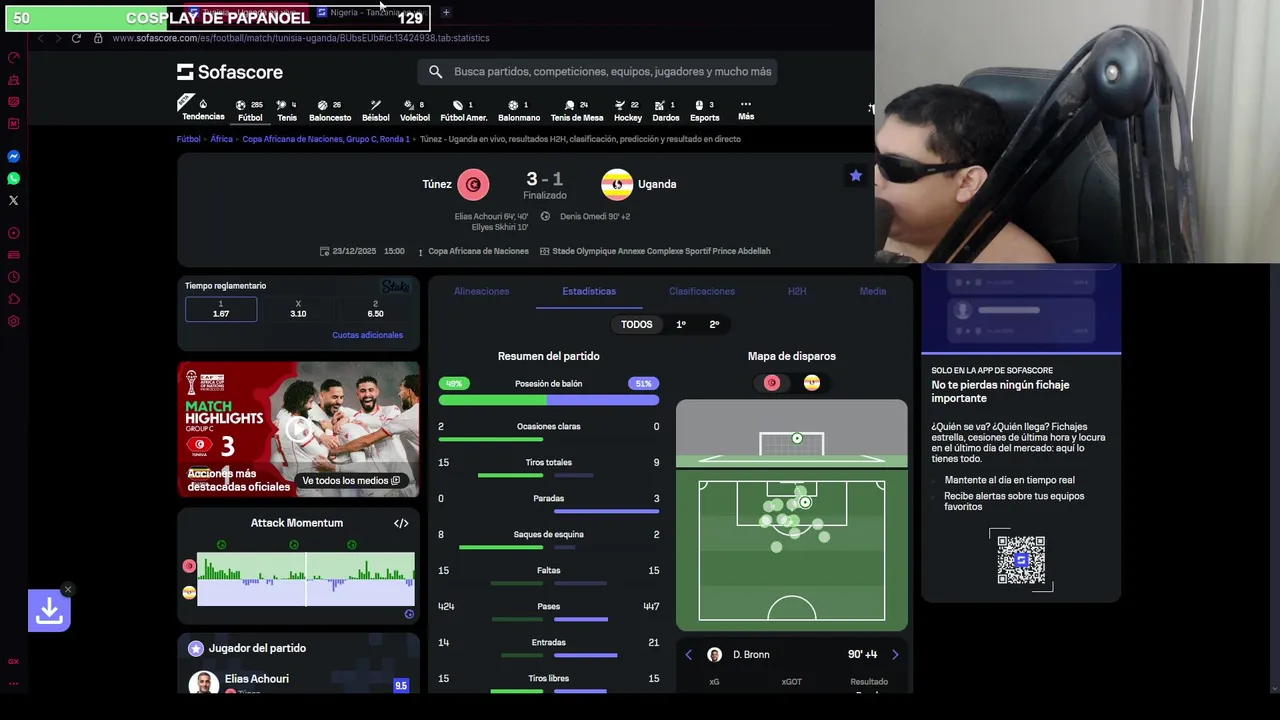Open browser sidebar settings gear
The width and height of the screenshot is (1280, 720).
coord(14,321)
